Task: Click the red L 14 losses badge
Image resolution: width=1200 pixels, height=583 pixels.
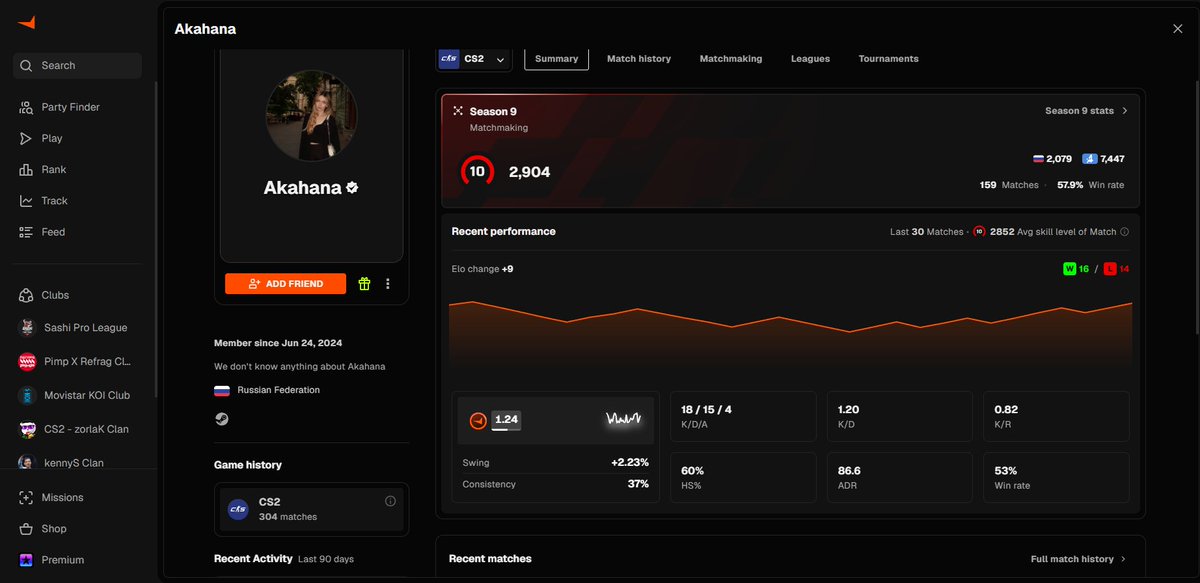Action: (x=1116, y=269)
